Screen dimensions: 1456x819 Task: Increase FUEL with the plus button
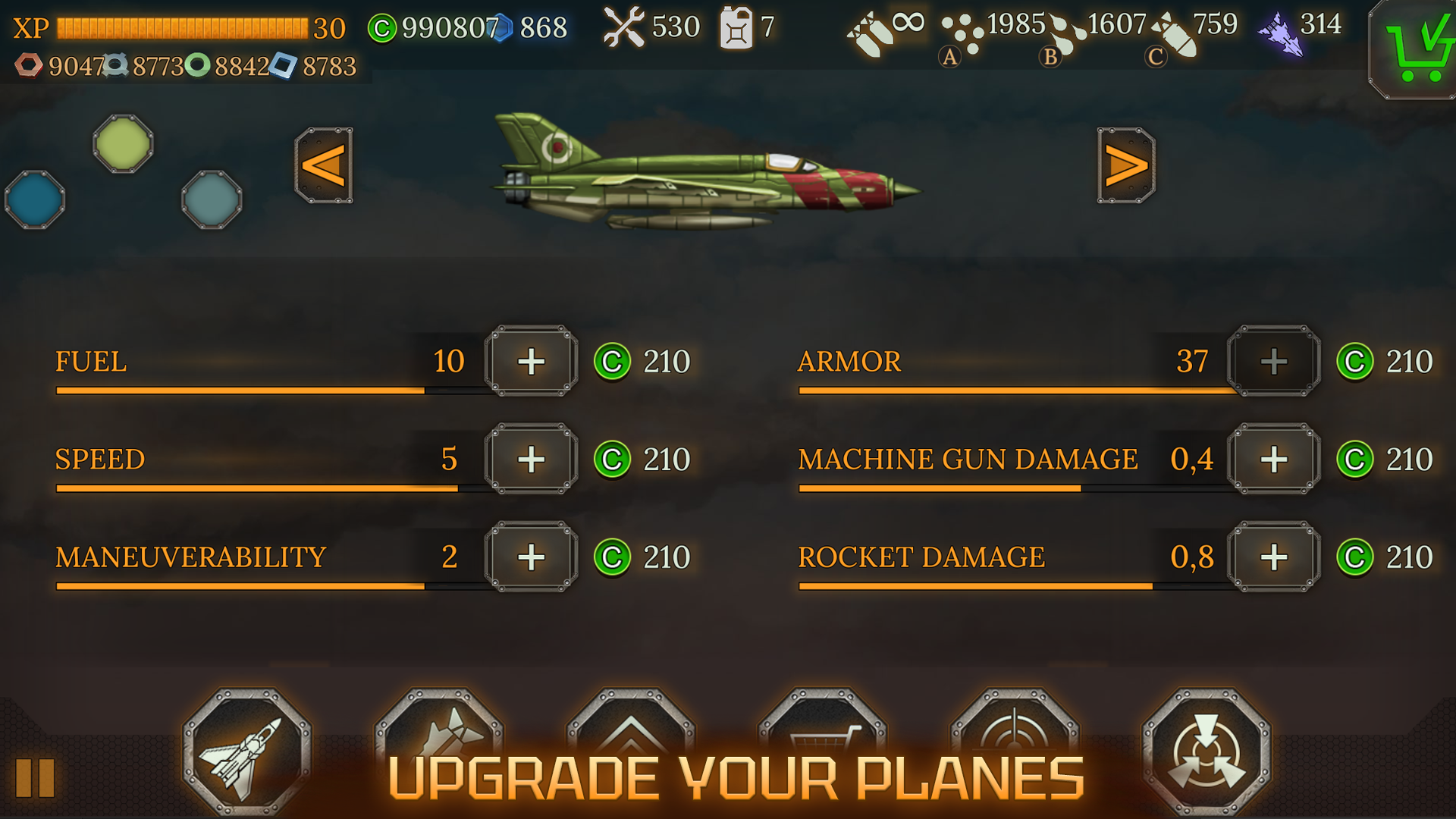click(531, 361)
